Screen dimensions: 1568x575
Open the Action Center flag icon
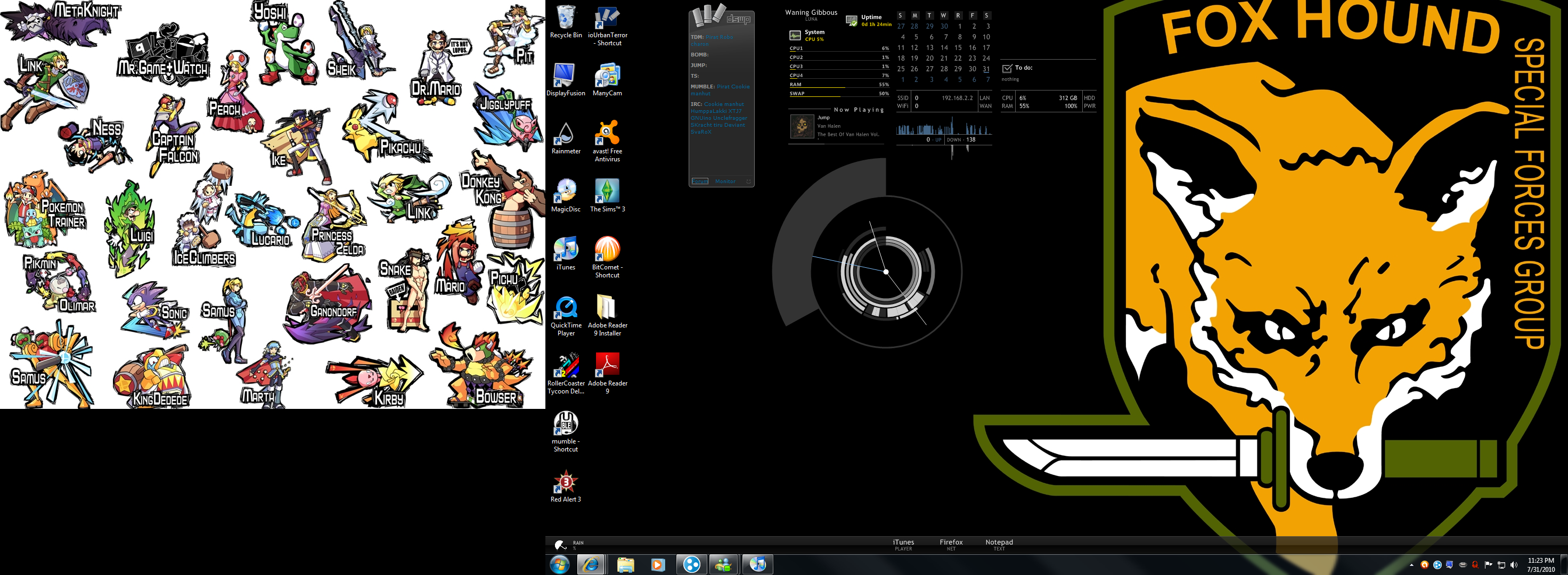point(1488,565)
